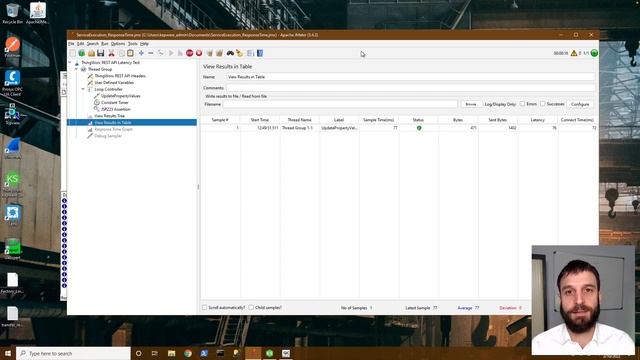
Task: Collapse the Loop Controller node arrow
Action: pyautogui.click(x=83, y=89)
